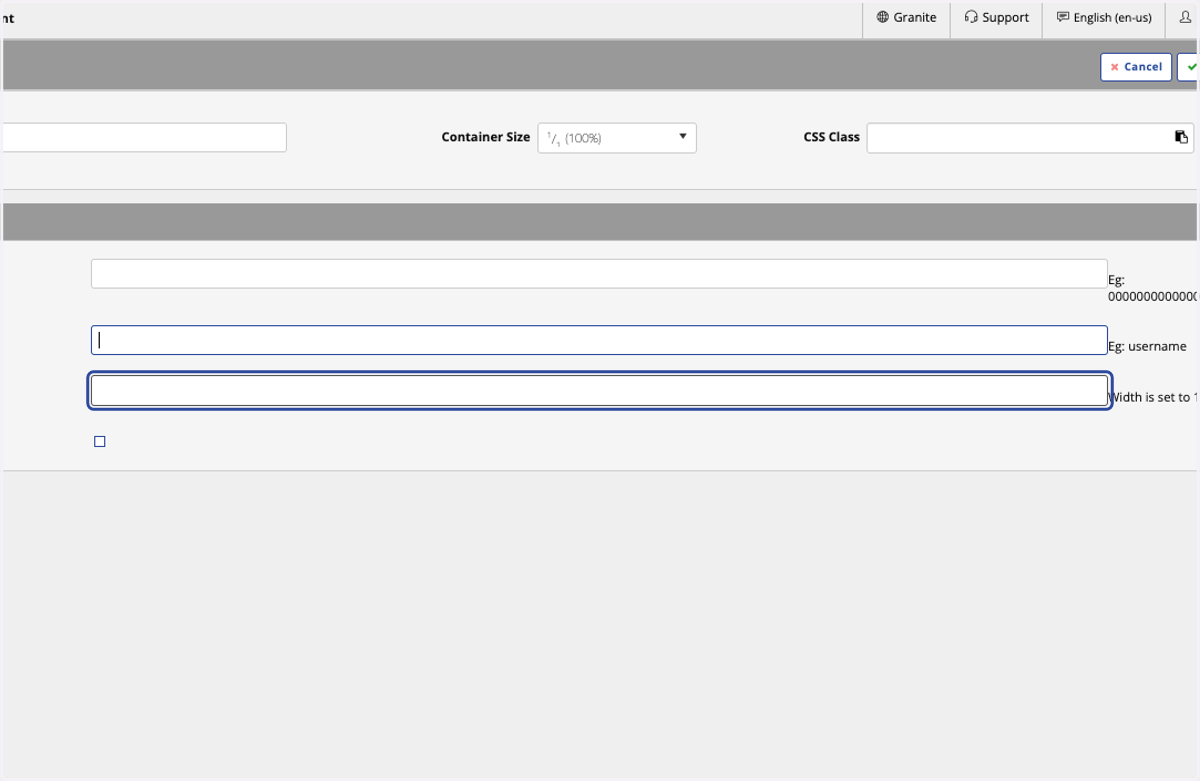Open the Support menu
This screenshot has width=1200, height=781.
pyautogui.click(x=997, y=18)
